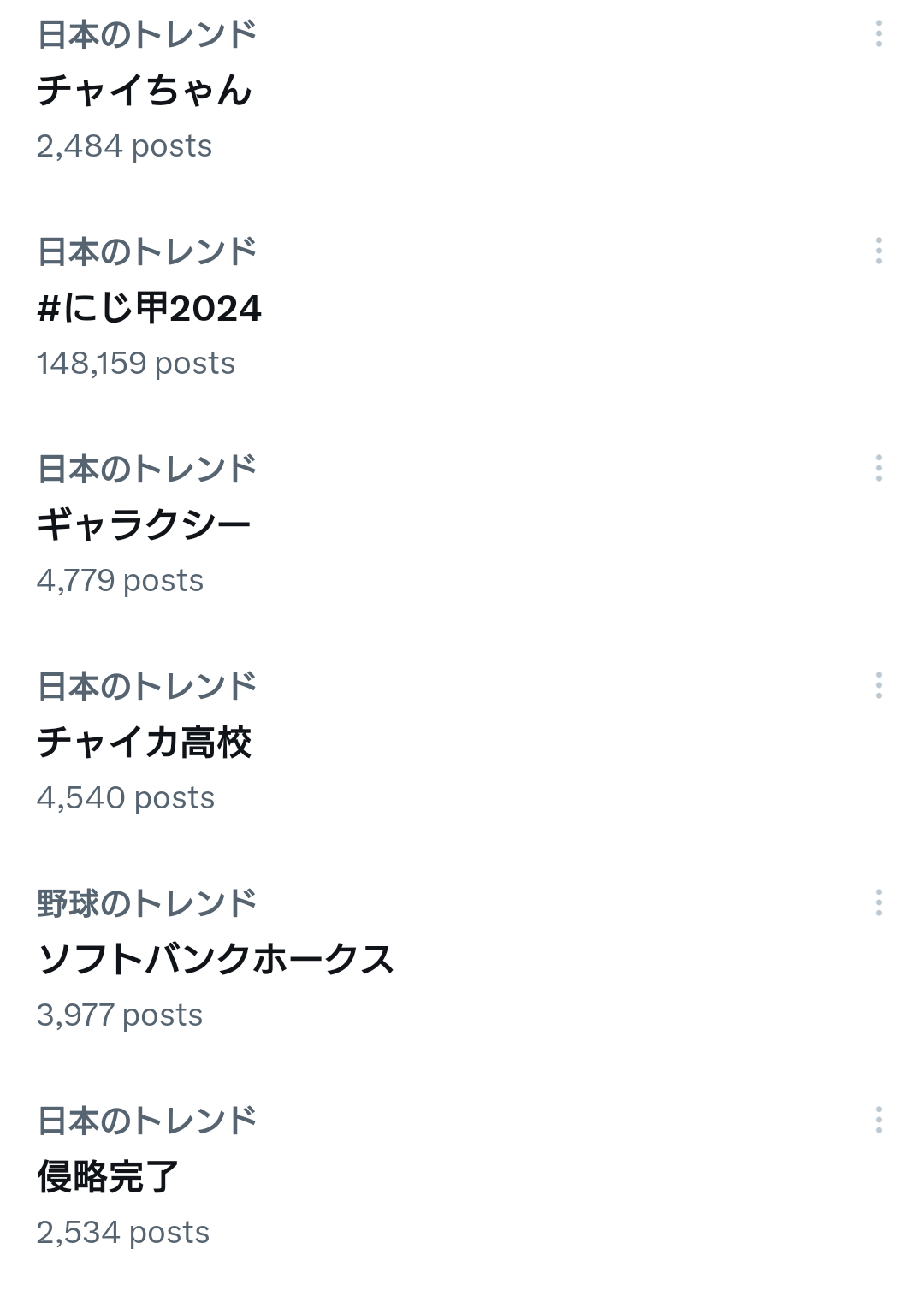Open more options for #にじ甲2024 trend
This screenshot has width=924, height=1290.
pyautogui.click(x=879, y=251)
